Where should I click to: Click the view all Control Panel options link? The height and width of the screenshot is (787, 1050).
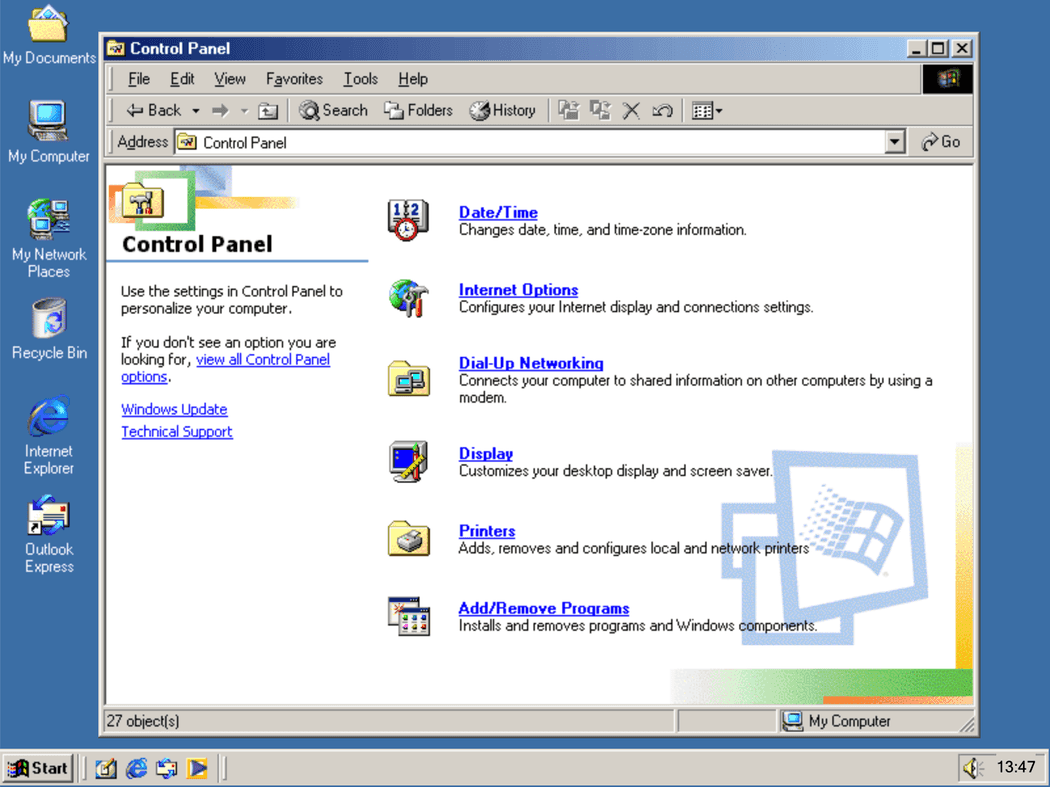263,359
